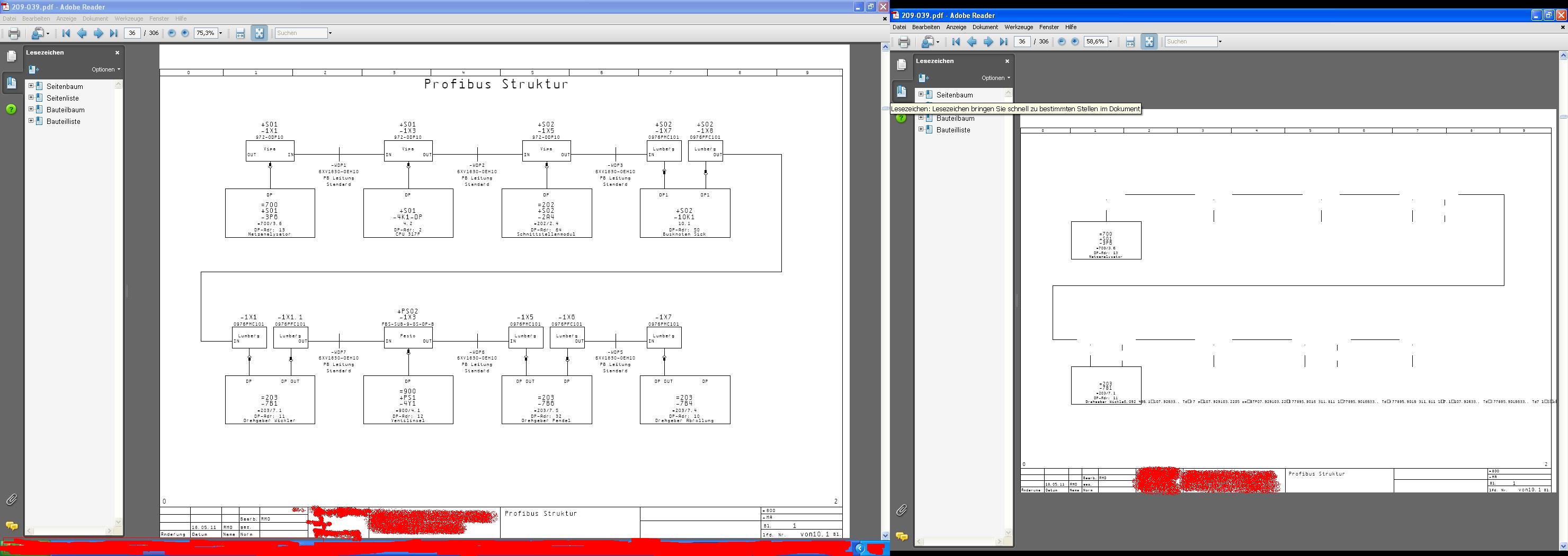The width and height of the screenshot is (1568, 556).
Task: Open Optionen dropdown in left bookmarks panel
Action: tap(106, 69)
